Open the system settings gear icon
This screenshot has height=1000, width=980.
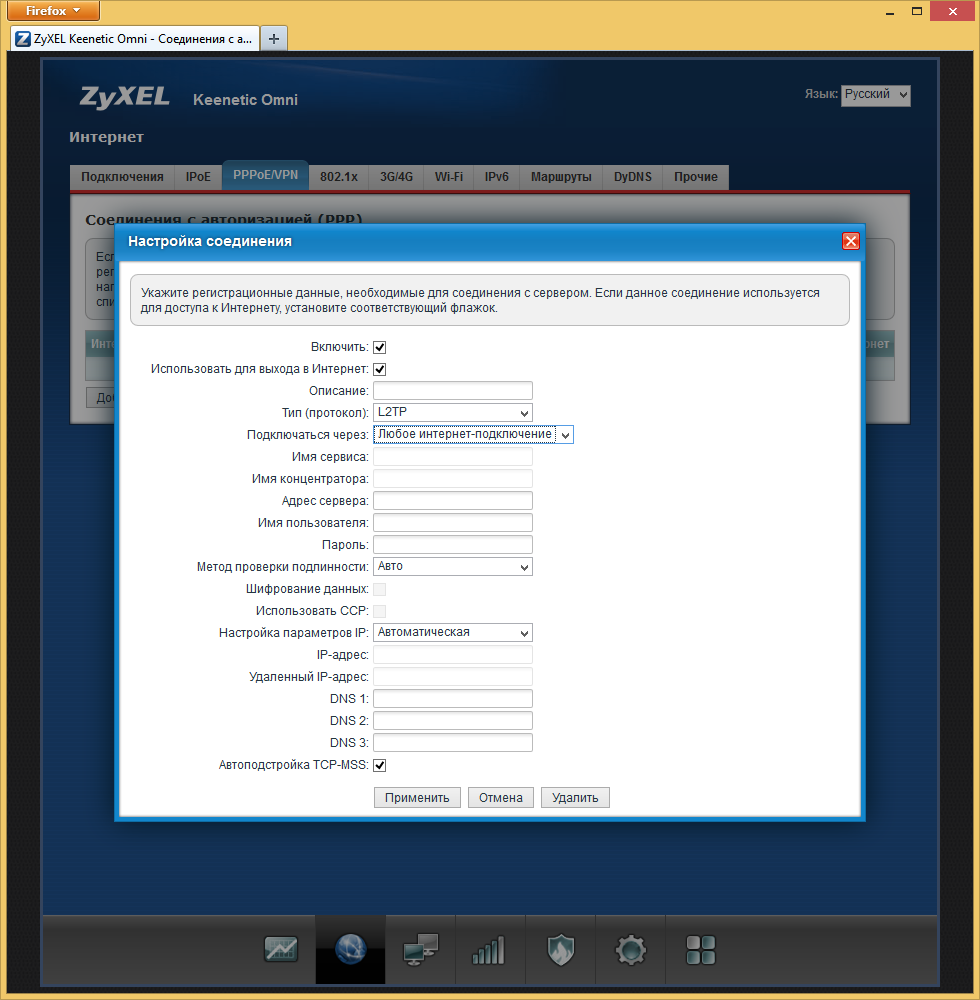[631, 950]
